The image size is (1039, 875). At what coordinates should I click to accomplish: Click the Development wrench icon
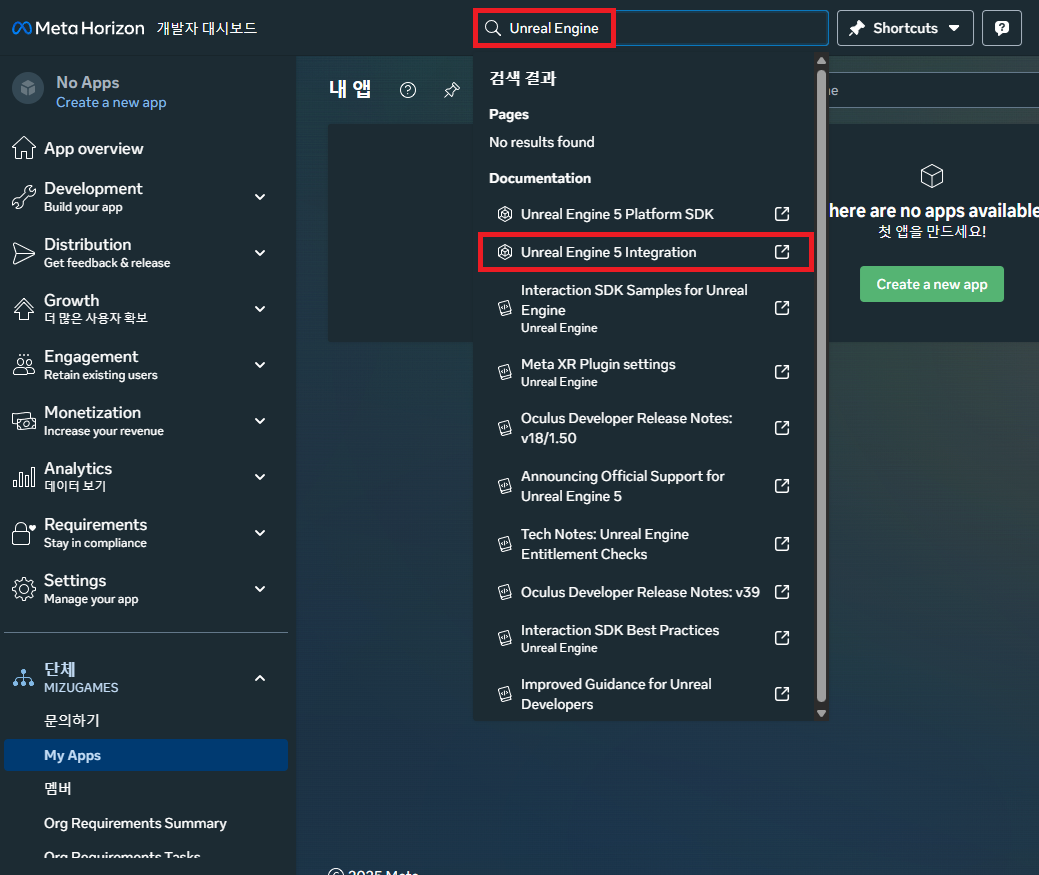(24, 197)
